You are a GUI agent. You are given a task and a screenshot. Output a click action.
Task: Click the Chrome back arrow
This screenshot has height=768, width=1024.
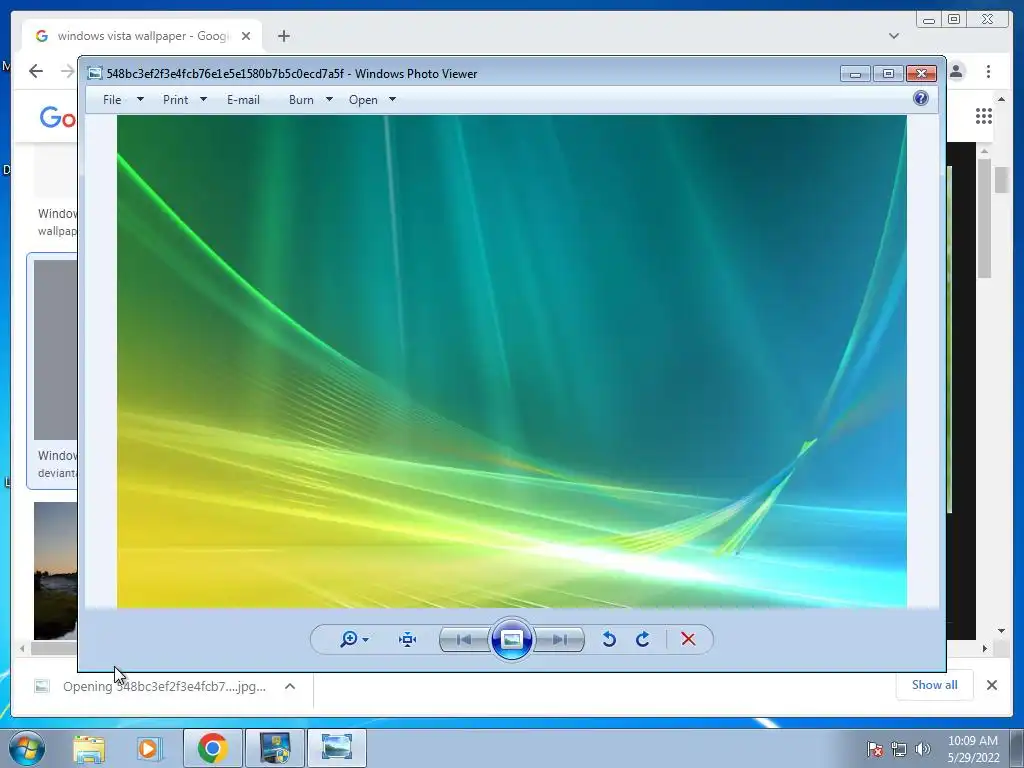(x=36, y=71)
